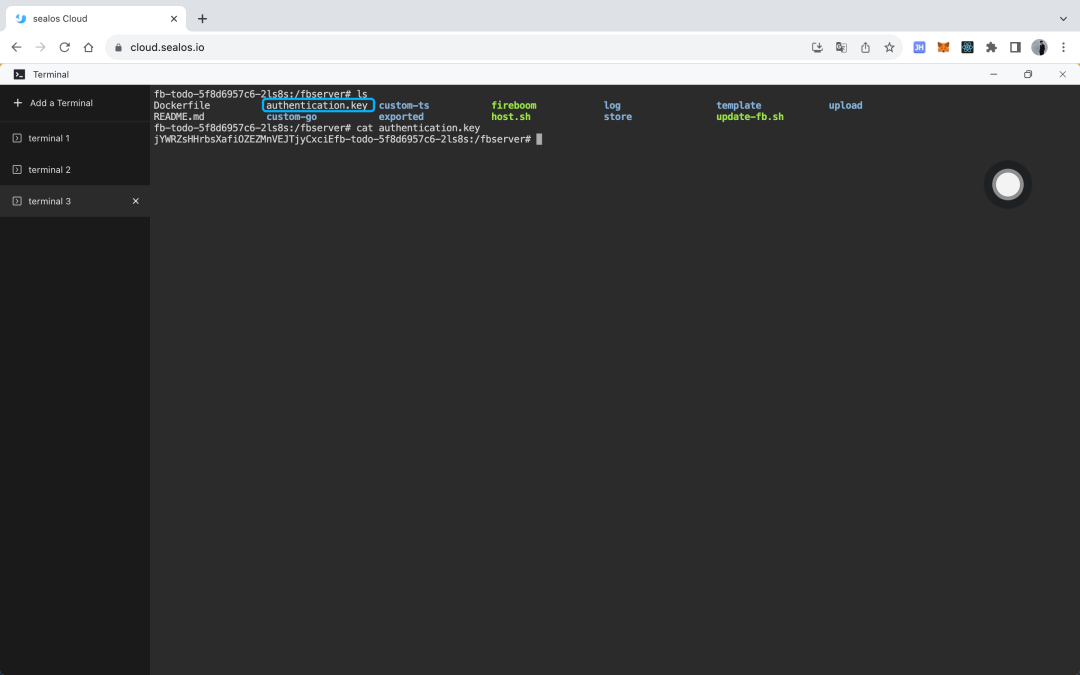
Task: Click the store directory name
Action: [x=617, y=116]
